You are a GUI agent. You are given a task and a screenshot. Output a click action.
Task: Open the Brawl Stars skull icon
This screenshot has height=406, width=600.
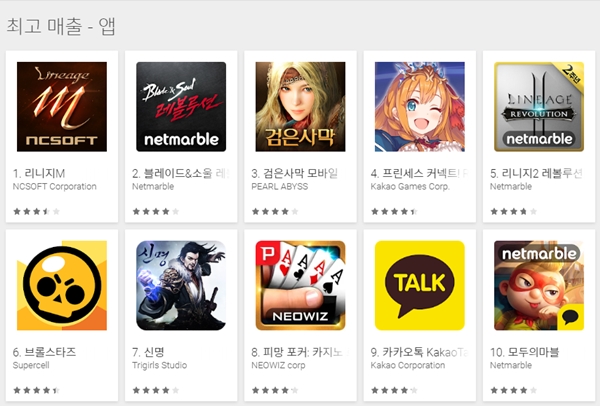tap(62, 285)
